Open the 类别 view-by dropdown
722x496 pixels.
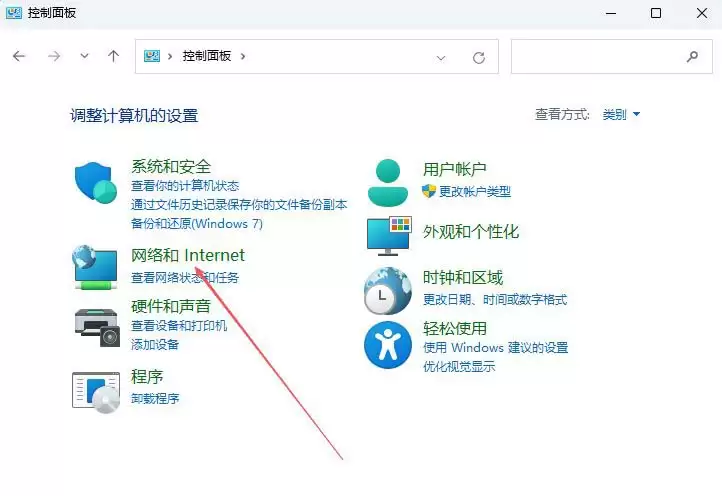tap(621, 114)
